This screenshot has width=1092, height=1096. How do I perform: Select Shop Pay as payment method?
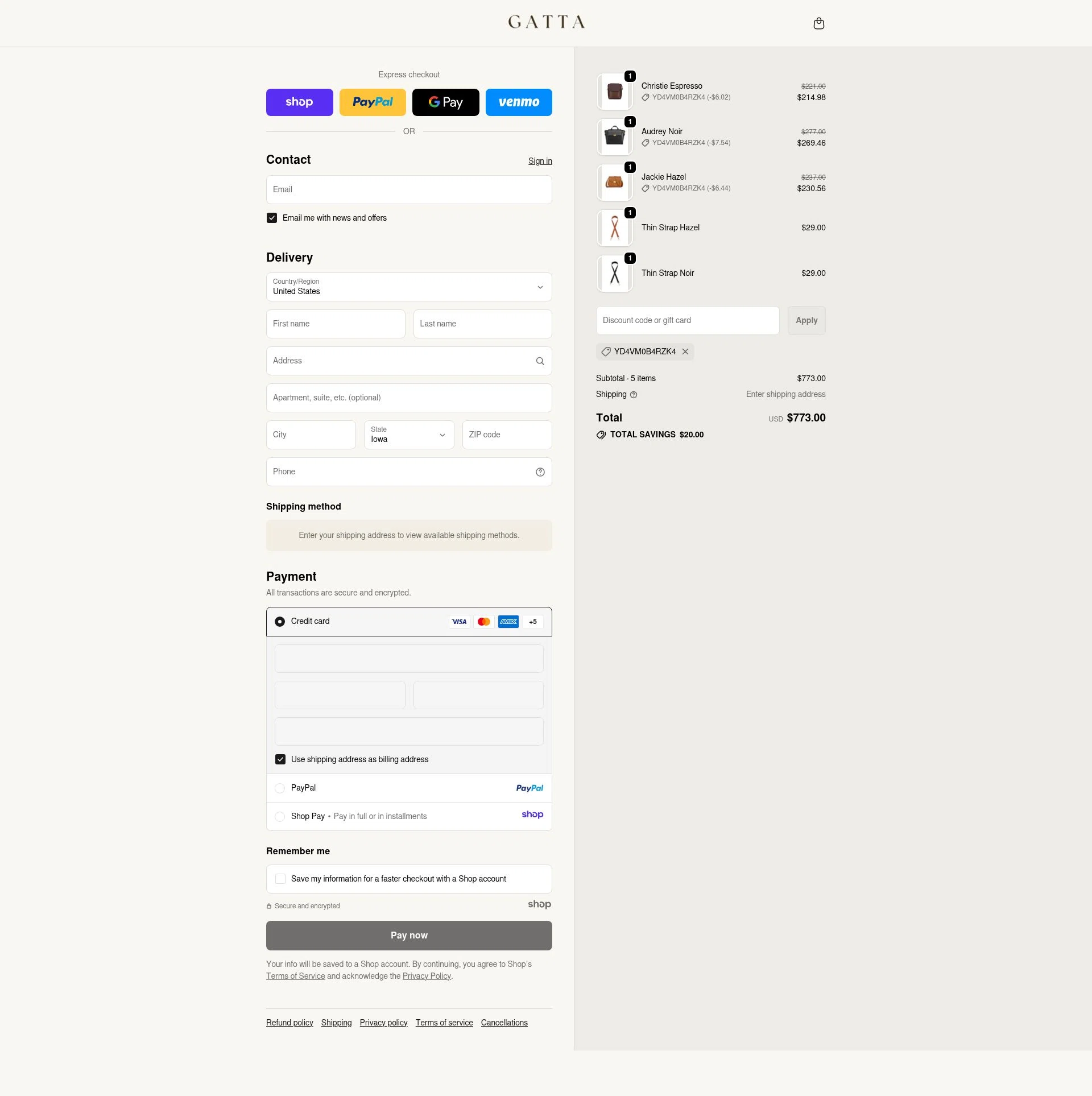(280, 816)
